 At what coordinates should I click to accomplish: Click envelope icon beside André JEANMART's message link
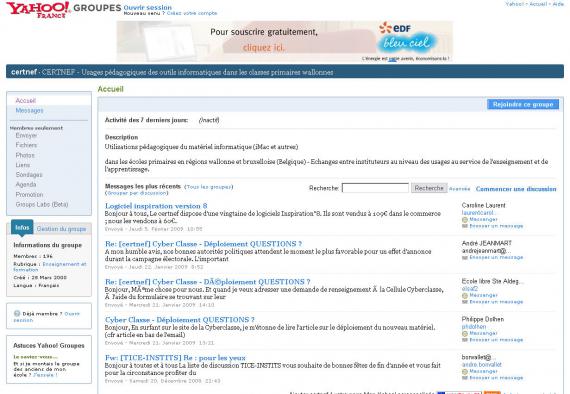click(465, 258)
